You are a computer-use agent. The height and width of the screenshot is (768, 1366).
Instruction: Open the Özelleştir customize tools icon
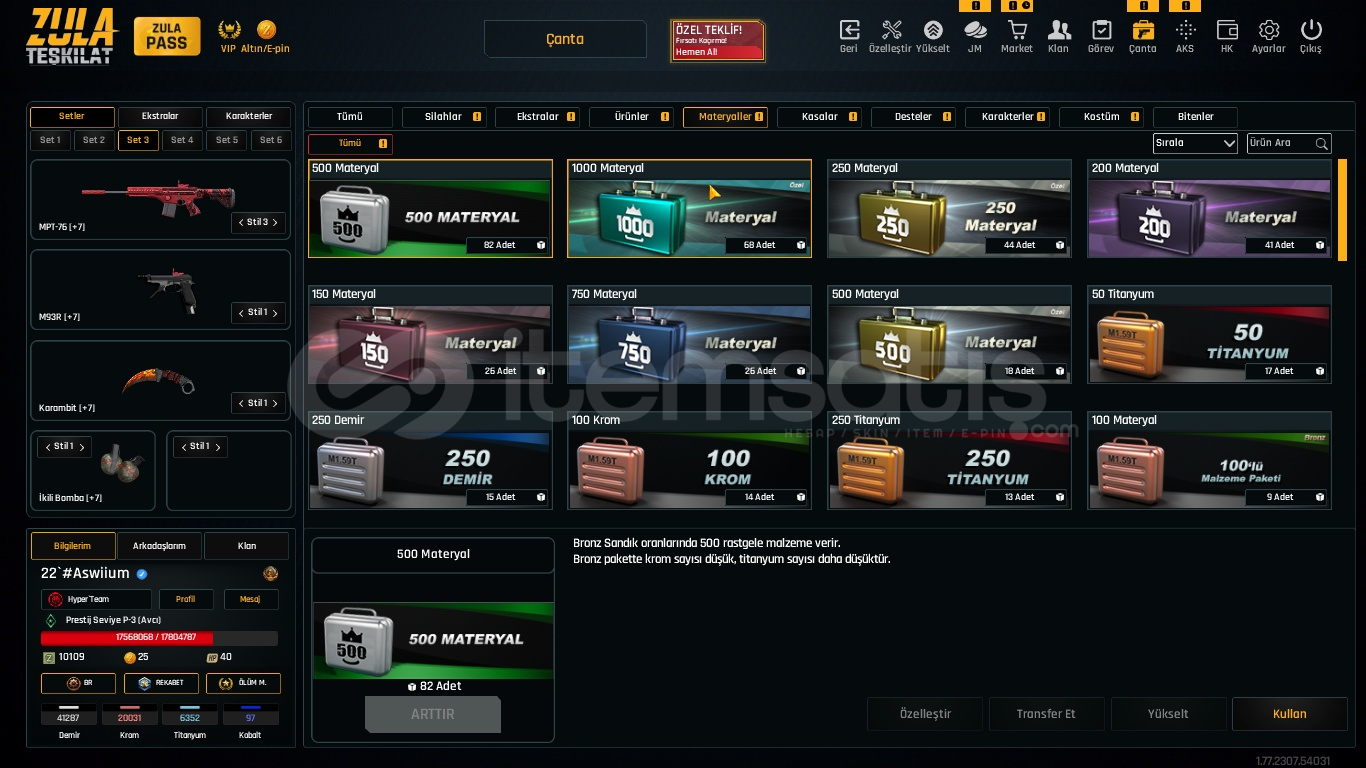click(891, 30)
